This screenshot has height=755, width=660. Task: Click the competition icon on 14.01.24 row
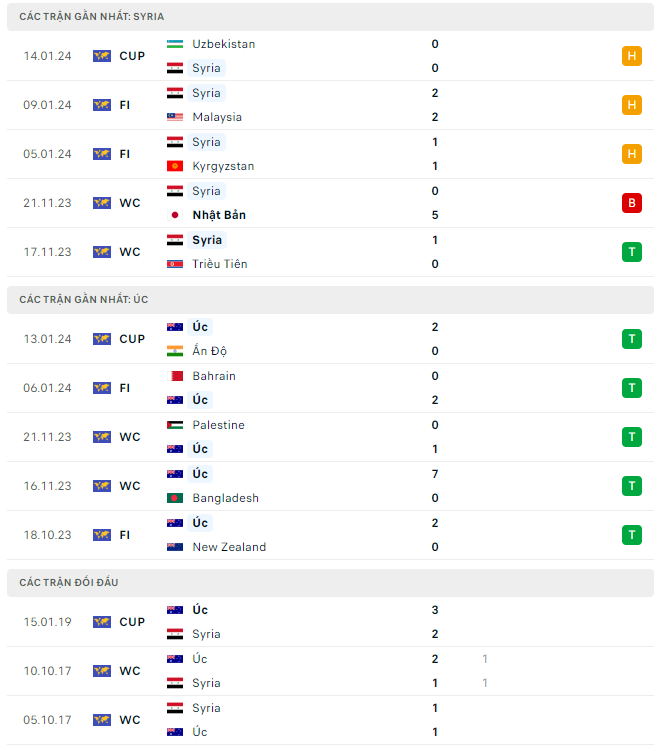(x=102, y=56)
